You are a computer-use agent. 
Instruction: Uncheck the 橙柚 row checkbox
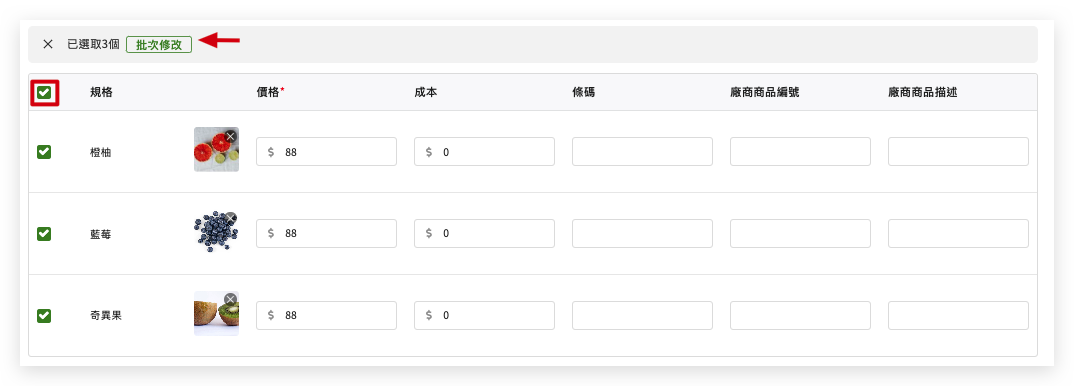pyautogui.click(x=44, y=152)
